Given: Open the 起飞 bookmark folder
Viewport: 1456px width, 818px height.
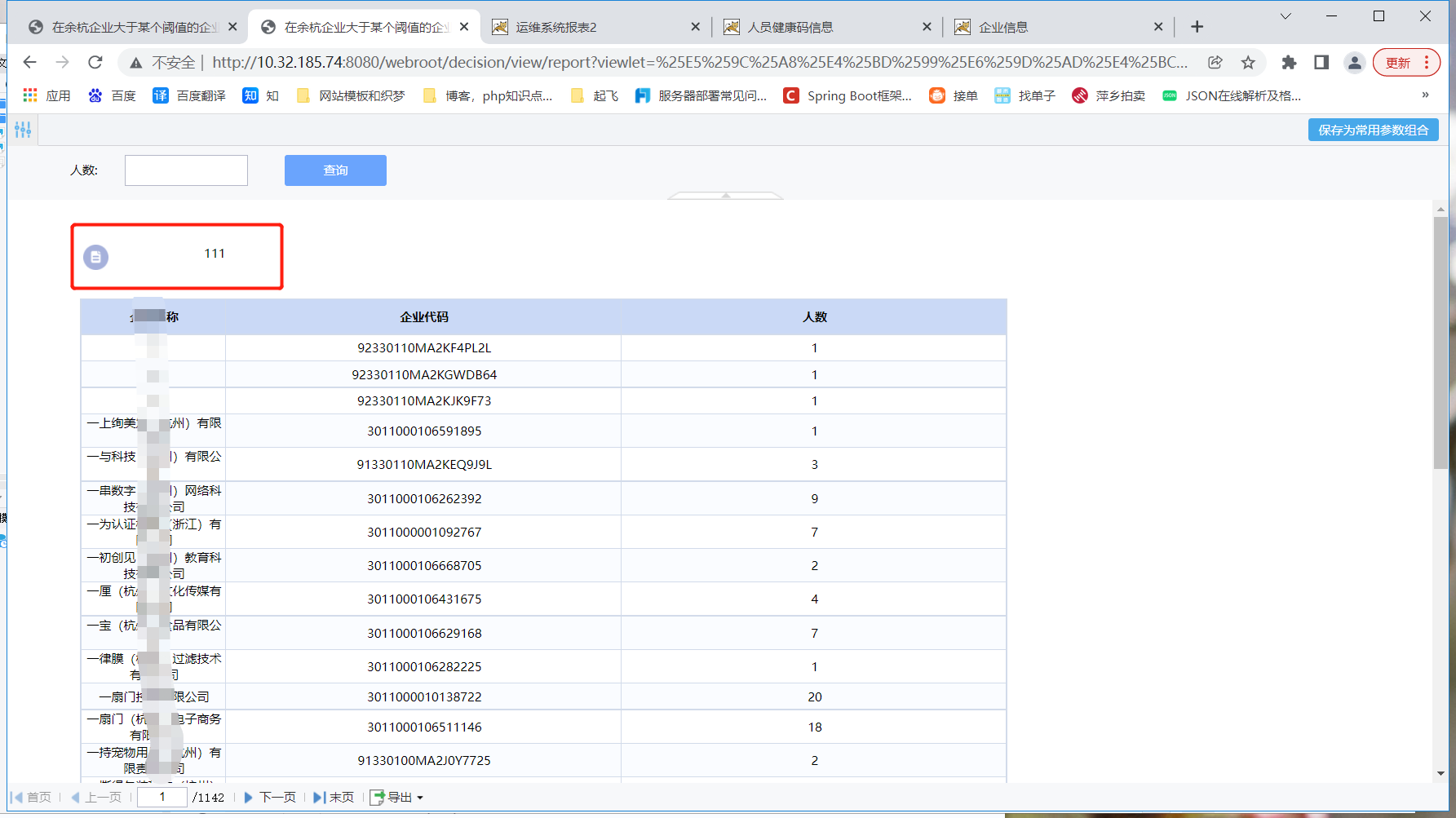Looking at the screenshot, I should point(595,95).
